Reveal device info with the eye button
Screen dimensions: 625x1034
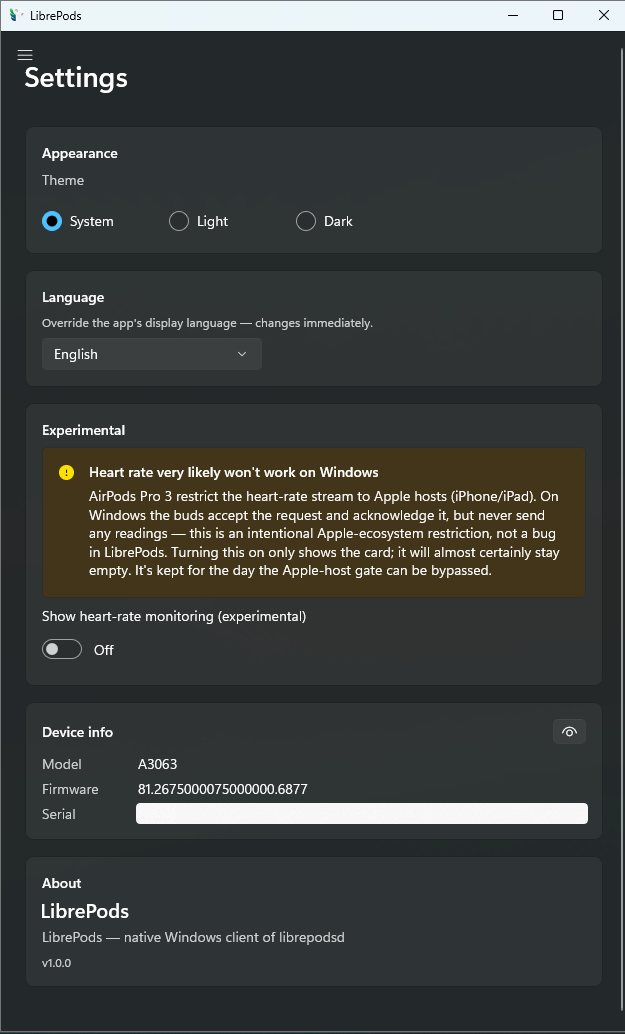pos(569,731)
